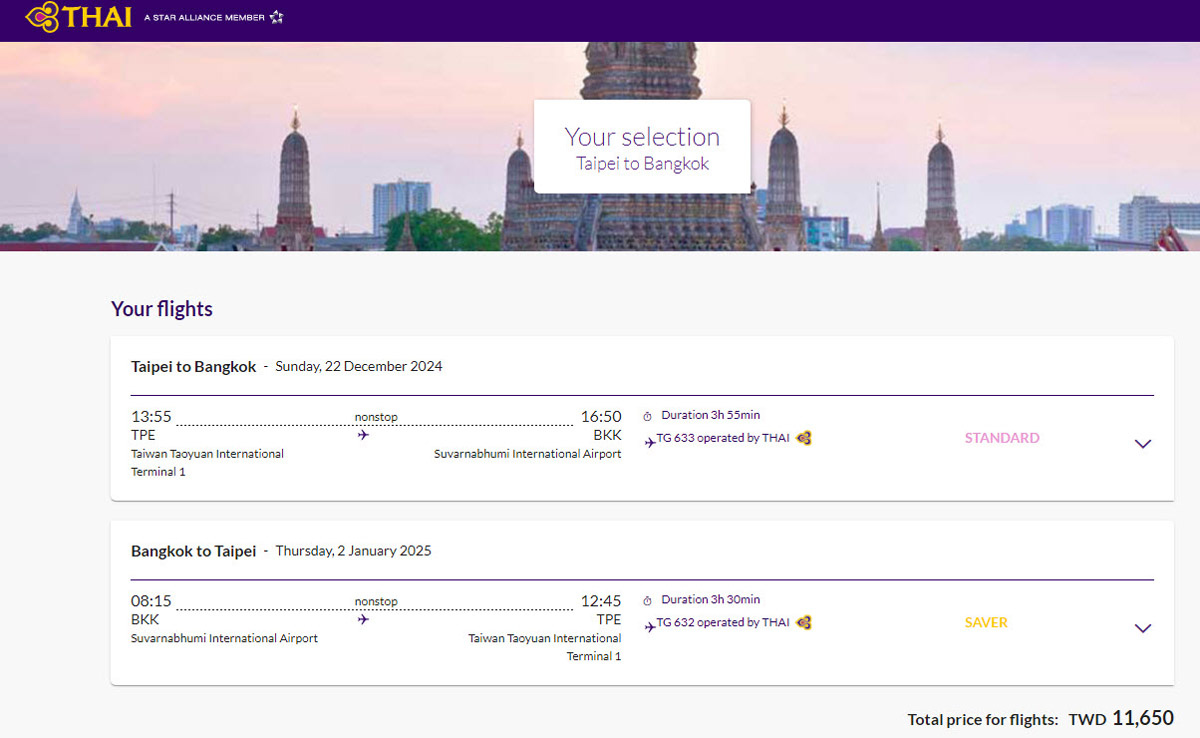Click 'Terminal 1' under the 12:45 arrival
Screen dimensions: 1200x738
point(594,656)
